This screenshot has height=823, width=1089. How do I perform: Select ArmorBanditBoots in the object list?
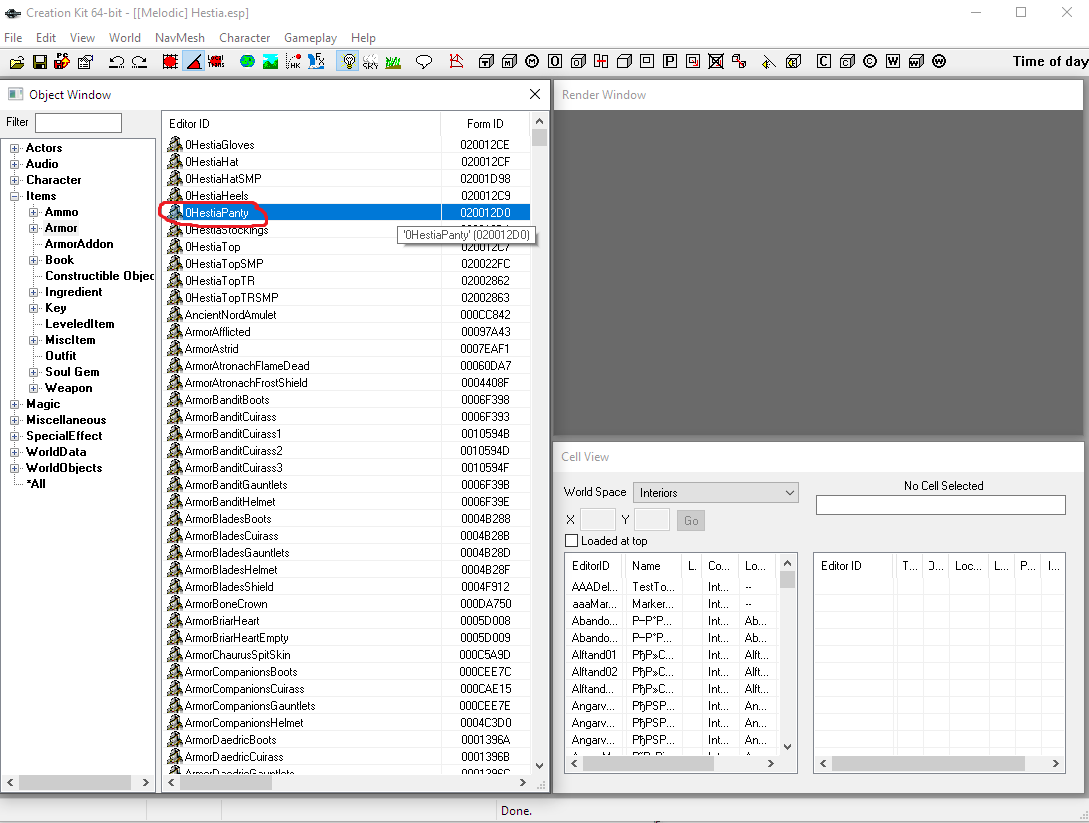[x=226, y=400]
